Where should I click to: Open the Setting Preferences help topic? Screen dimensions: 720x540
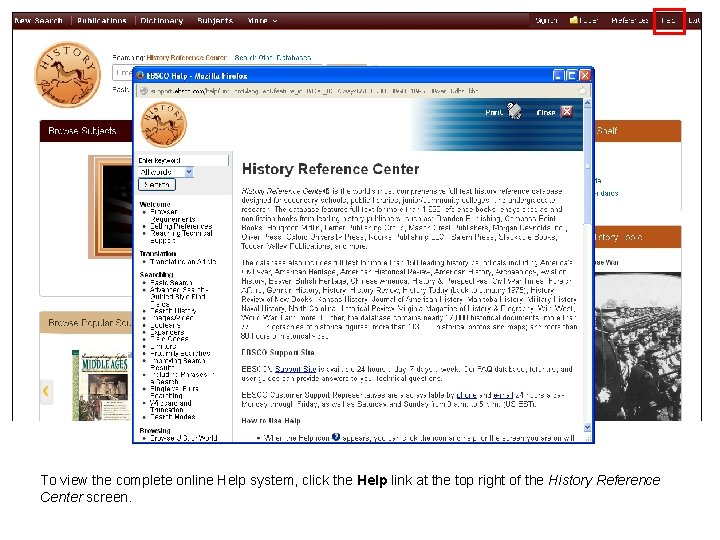point(181,226)
